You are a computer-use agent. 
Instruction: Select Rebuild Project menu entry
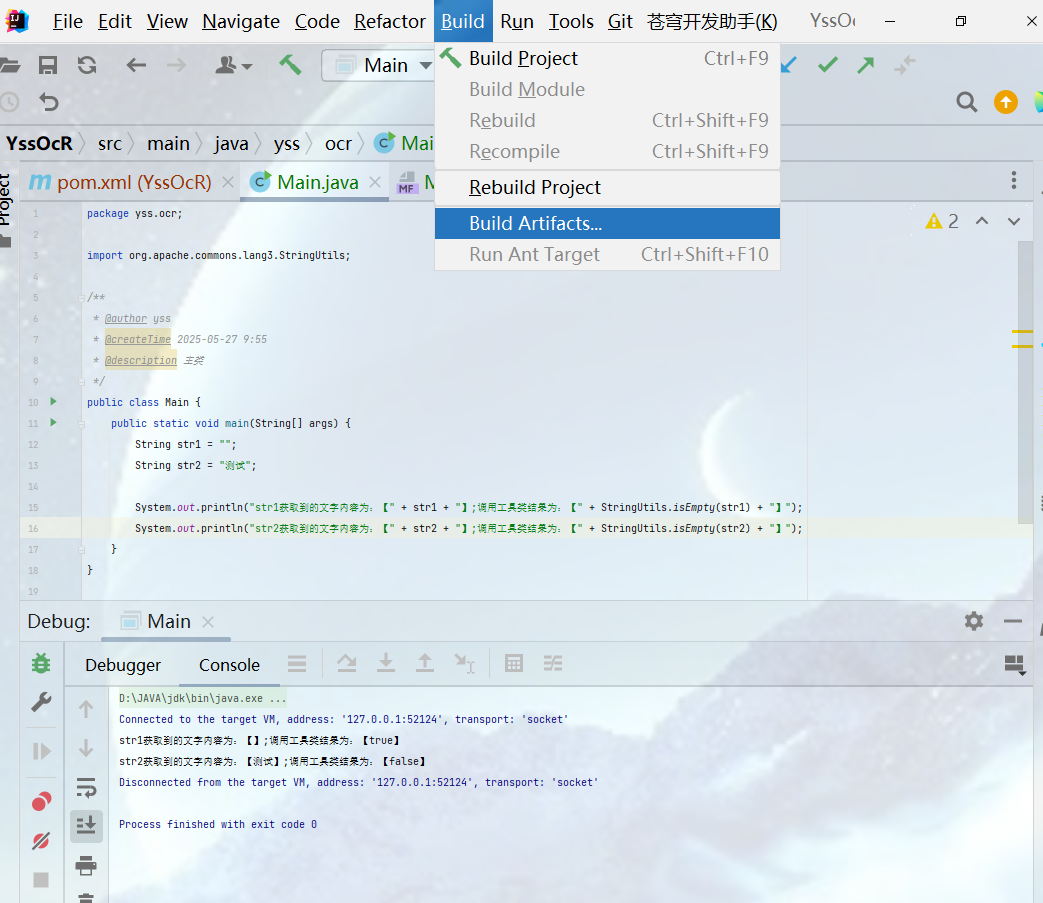pos(607,188)
